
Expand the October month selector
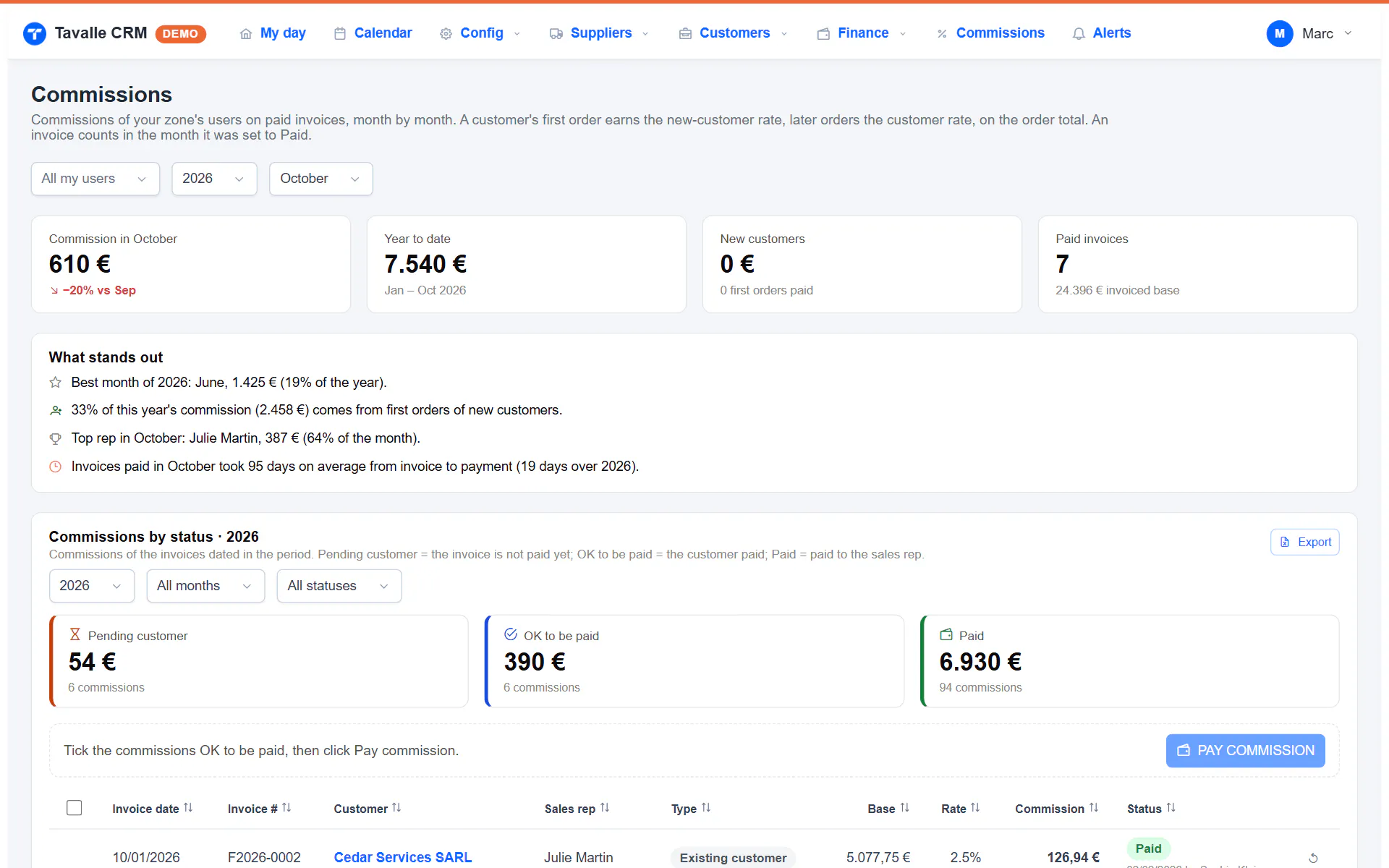click(x=320, y=179)
